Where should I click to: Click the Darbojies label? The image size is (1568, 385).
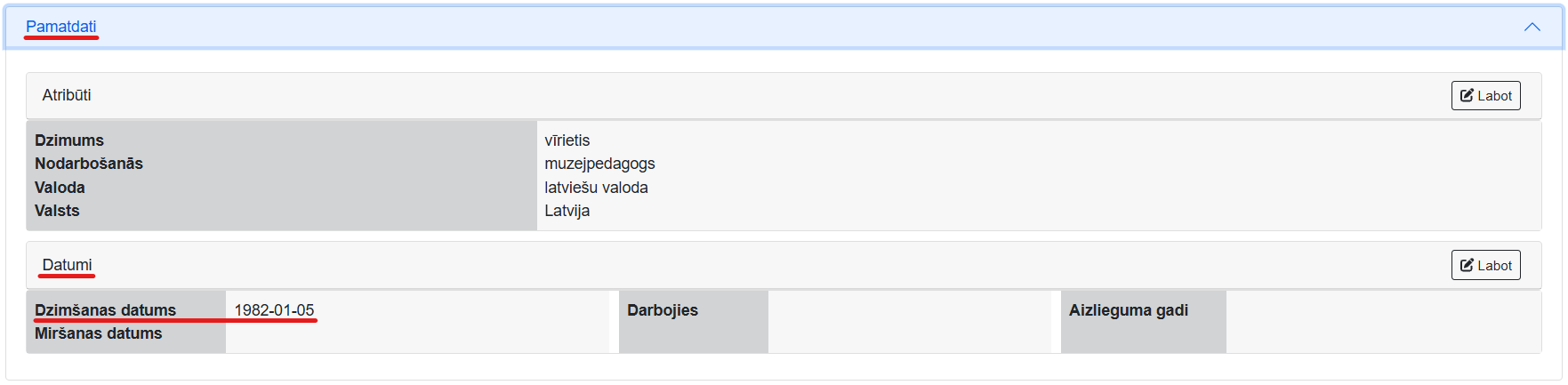click(662, 310)
